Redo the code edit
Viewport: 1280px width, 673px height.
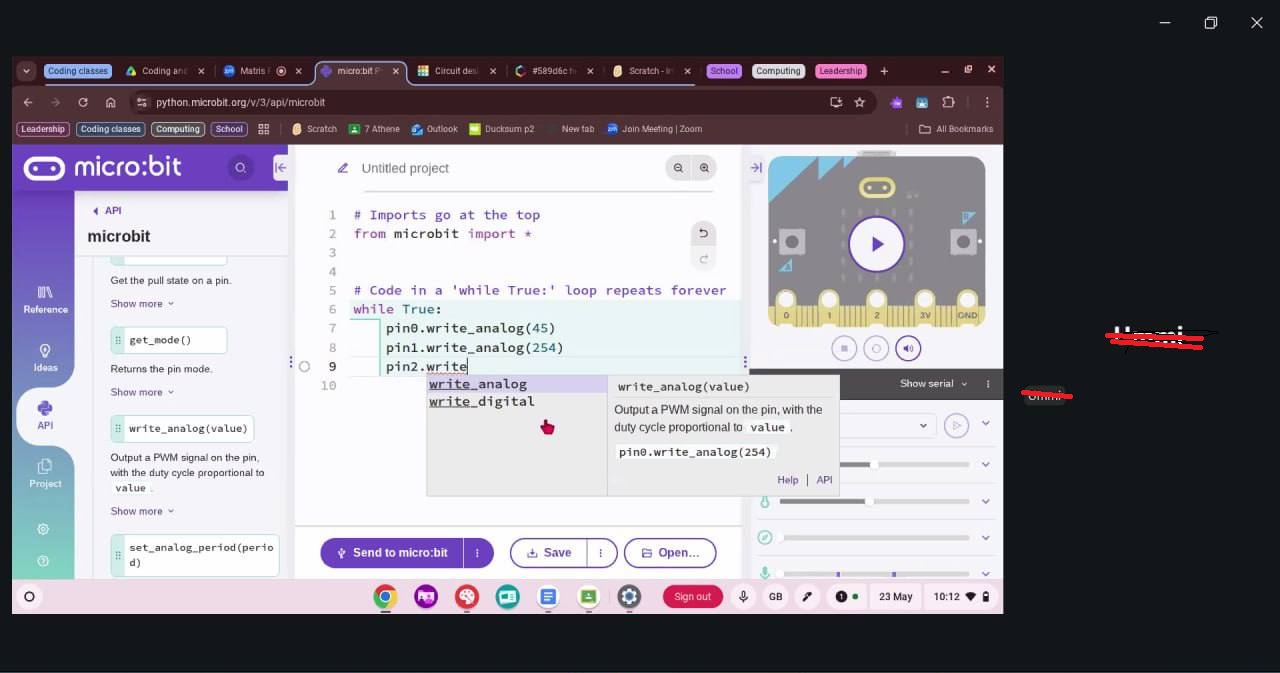[x=703, y=259]
